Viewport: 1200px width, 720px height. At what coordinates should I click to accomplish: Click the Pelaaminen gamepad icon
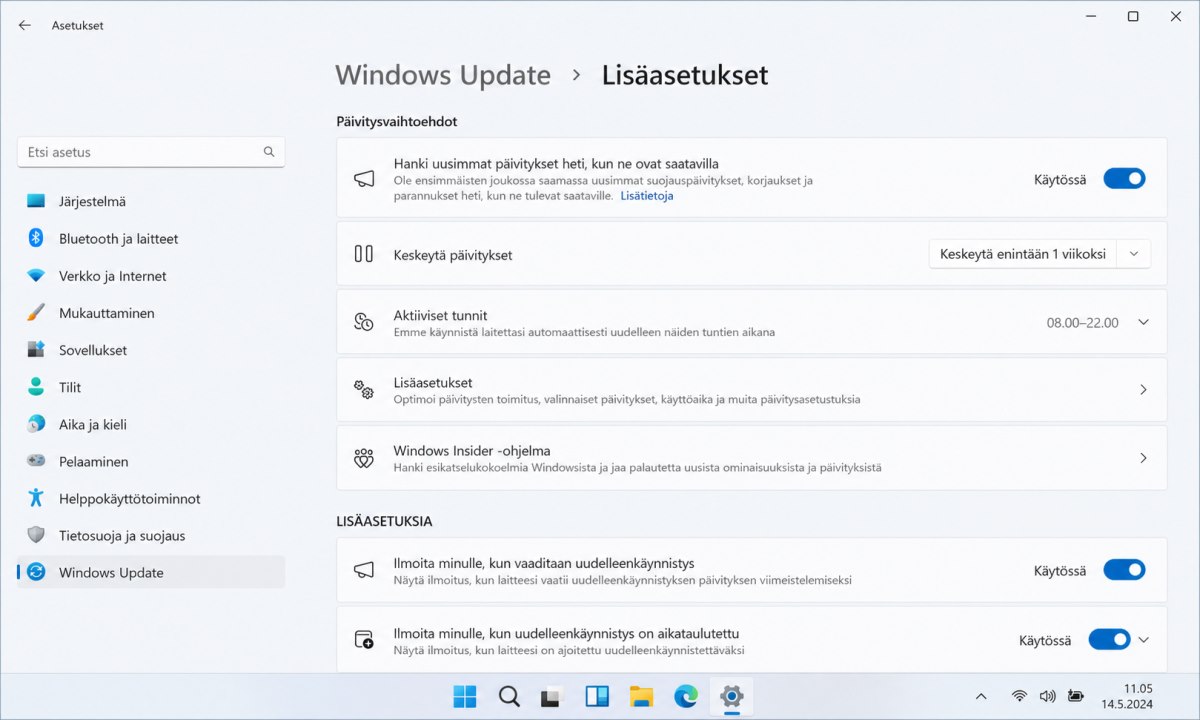pos(36,461)
